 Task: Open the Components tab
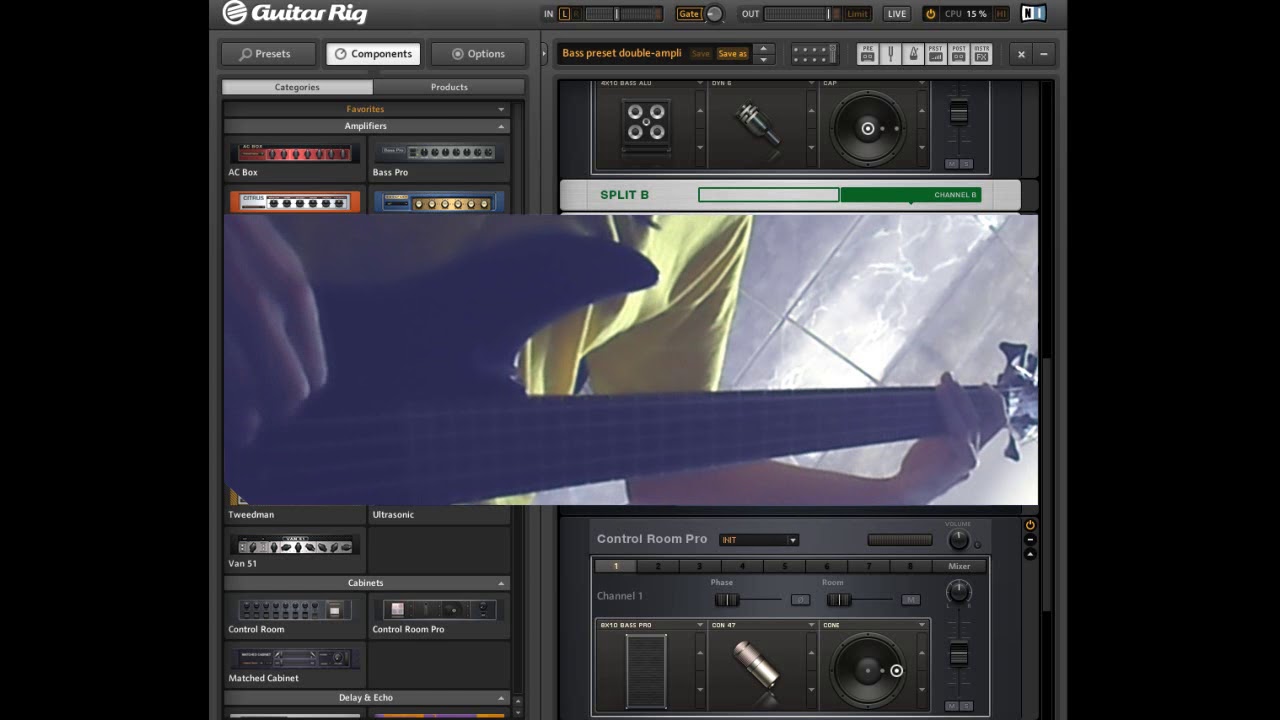click(373, 54)
